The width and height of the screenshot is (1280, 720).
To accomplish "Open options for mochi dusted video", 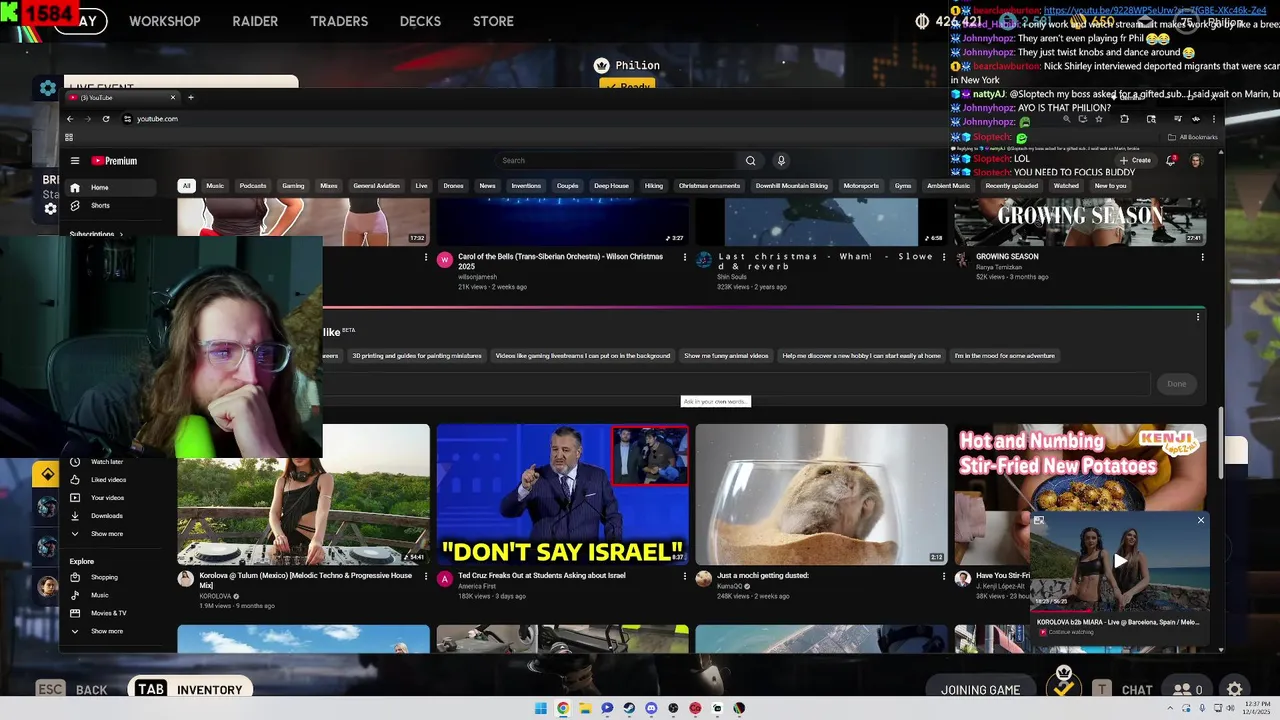I will point(943,576).
